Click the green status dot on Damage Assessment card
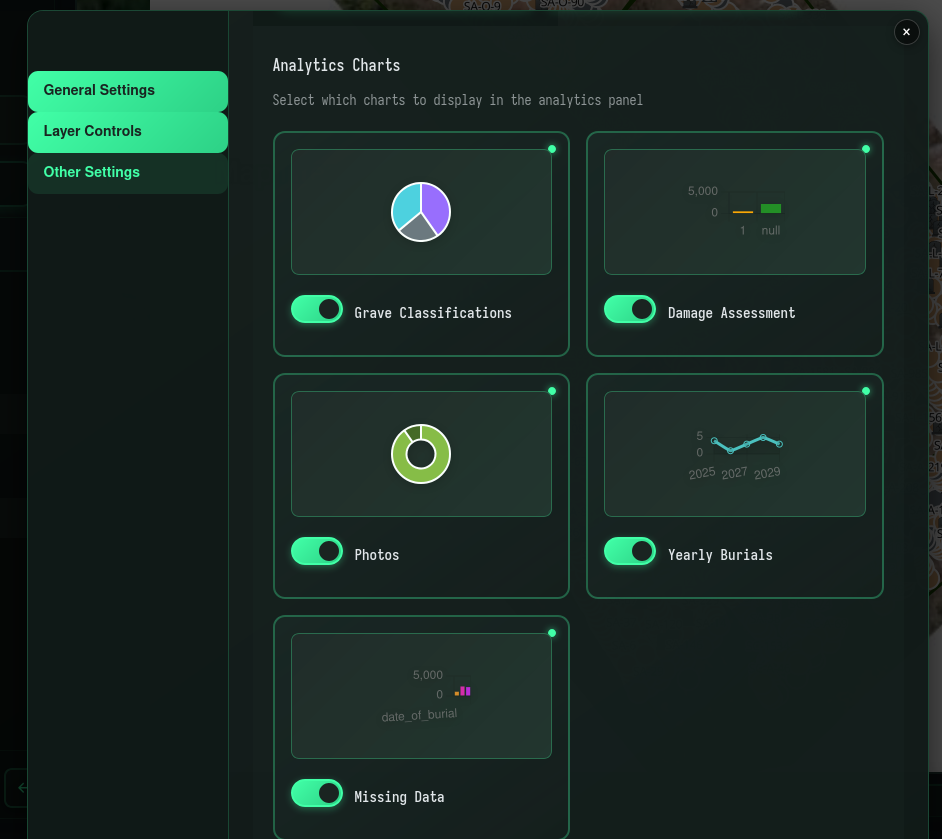This screenshot has width=942, height=839. point(865,148)
